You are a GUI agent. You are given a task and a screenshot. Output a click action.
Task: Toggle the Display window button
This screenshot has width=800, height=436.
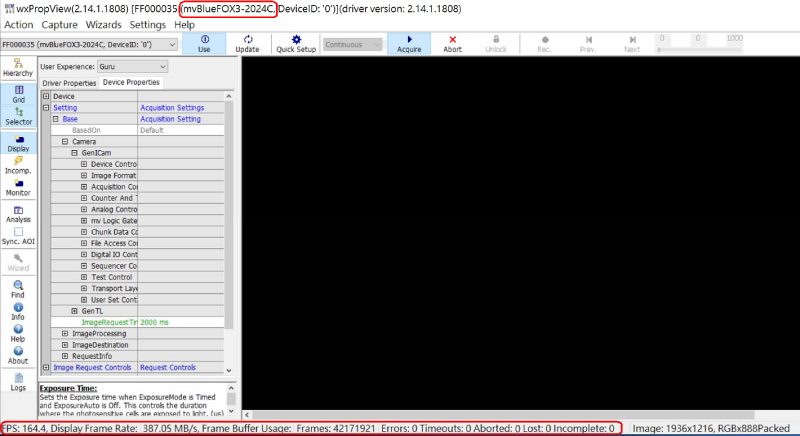pyautogui.click(x=18, y=143)
